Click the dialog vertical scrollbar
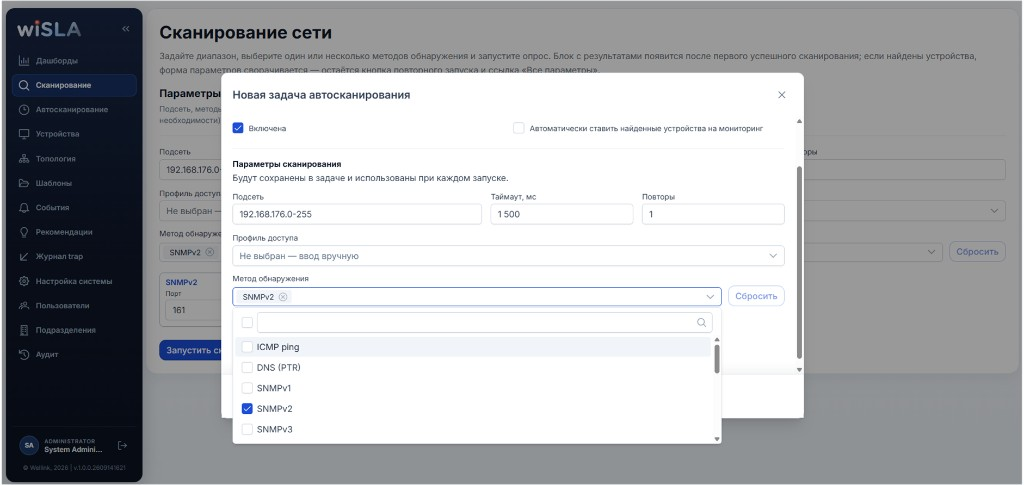 (x=799, y=261)
